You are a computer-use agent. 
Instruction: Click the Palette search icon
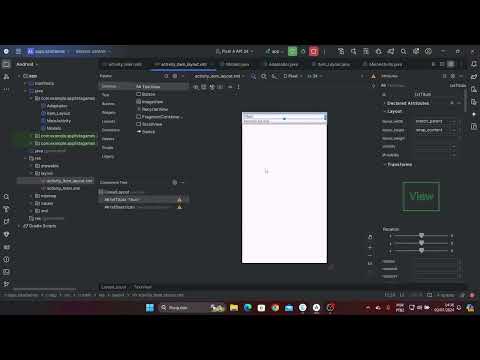pyautogui.click(x=166, y=76)
